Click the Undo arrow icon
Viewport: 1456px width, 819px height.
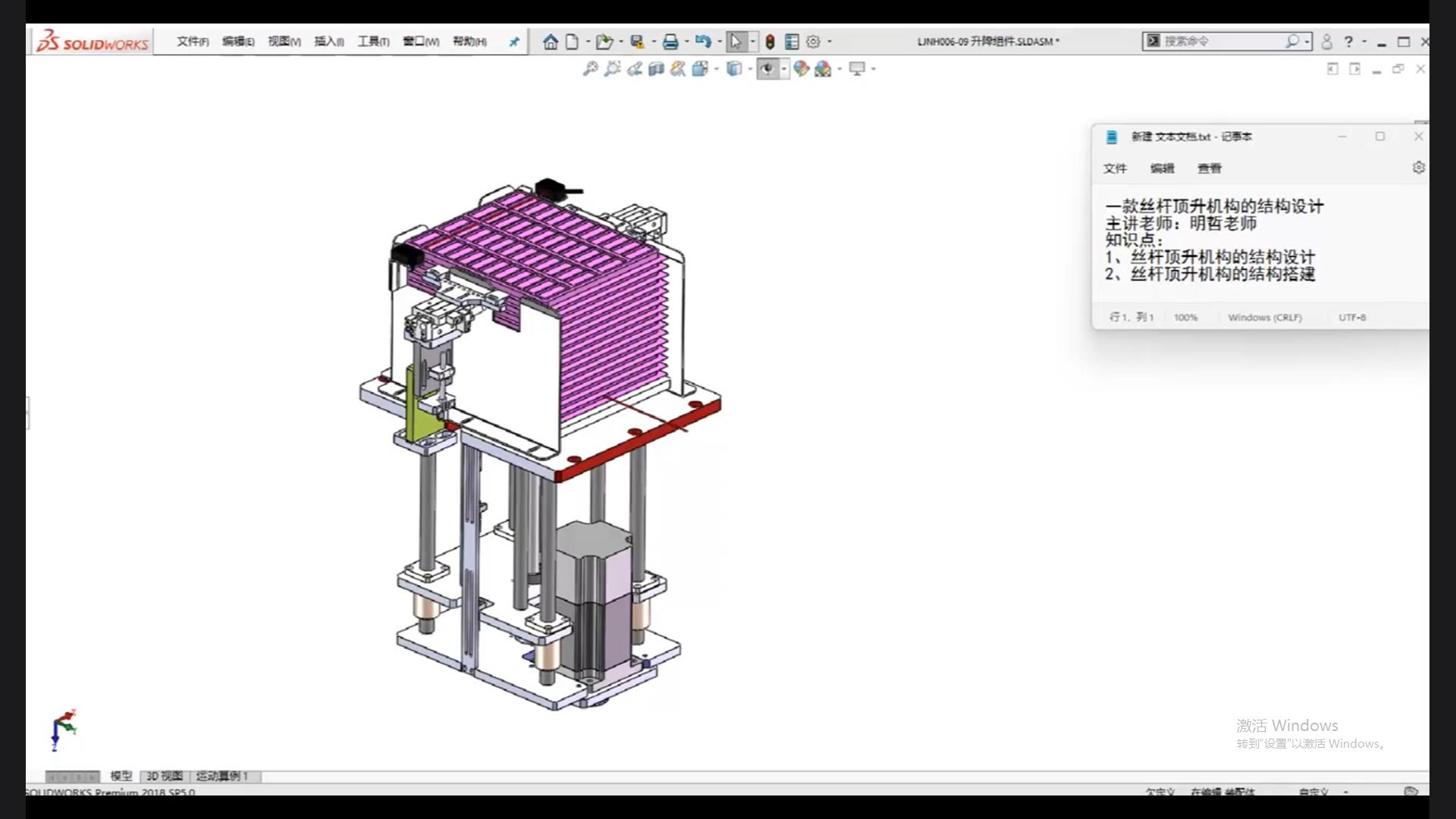pyautogui.click(x=703, y=42)
